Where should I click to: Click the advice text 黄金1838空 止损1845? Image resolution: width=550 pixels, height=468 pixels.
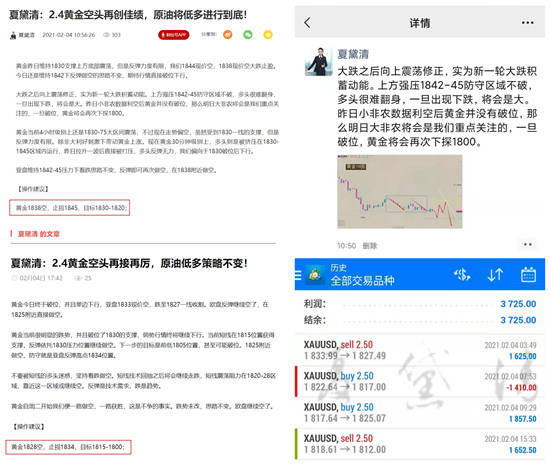(69, 208)
